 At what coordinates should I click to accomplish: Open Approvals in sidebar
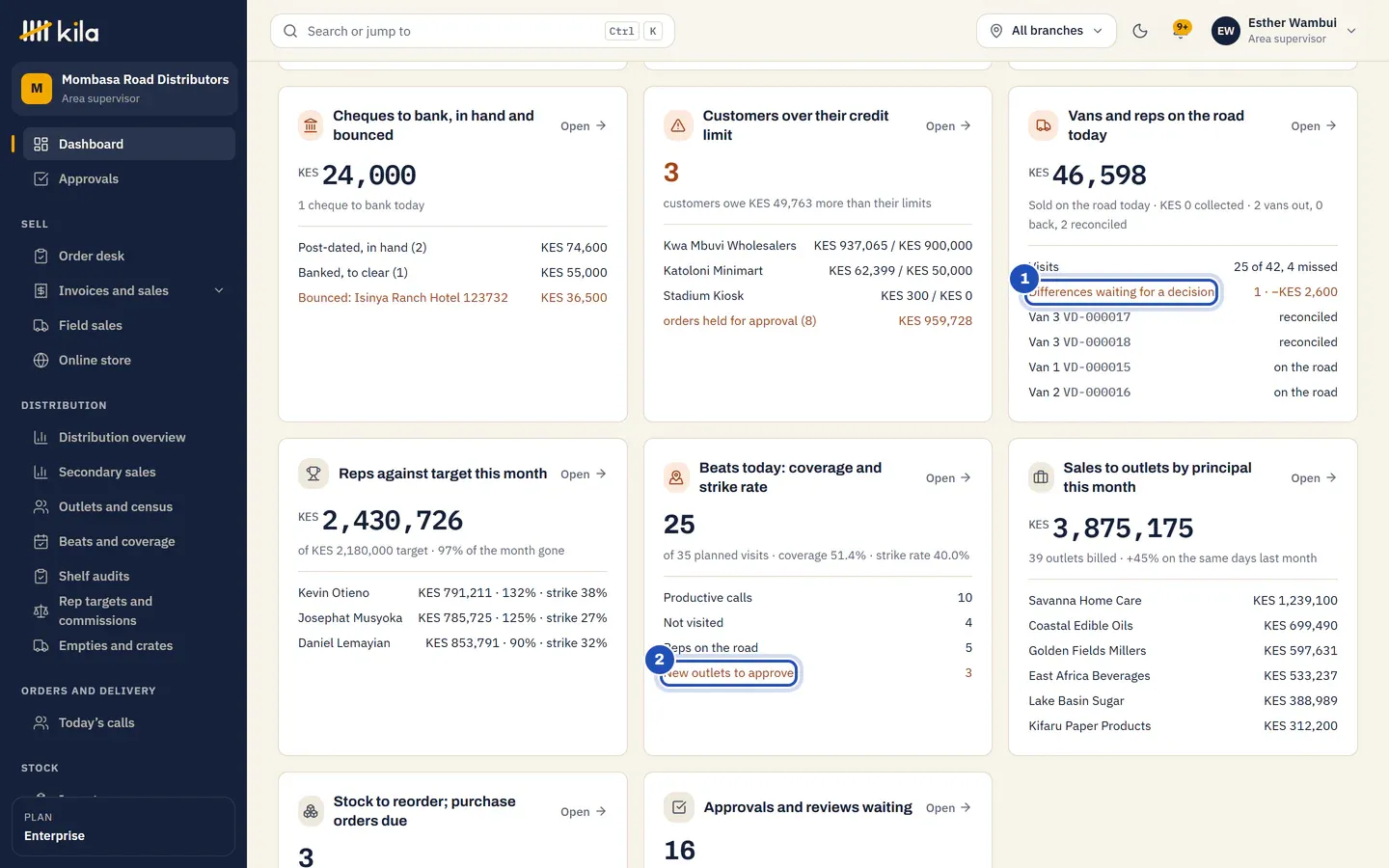pyautogui.click(x=129, y=178)
